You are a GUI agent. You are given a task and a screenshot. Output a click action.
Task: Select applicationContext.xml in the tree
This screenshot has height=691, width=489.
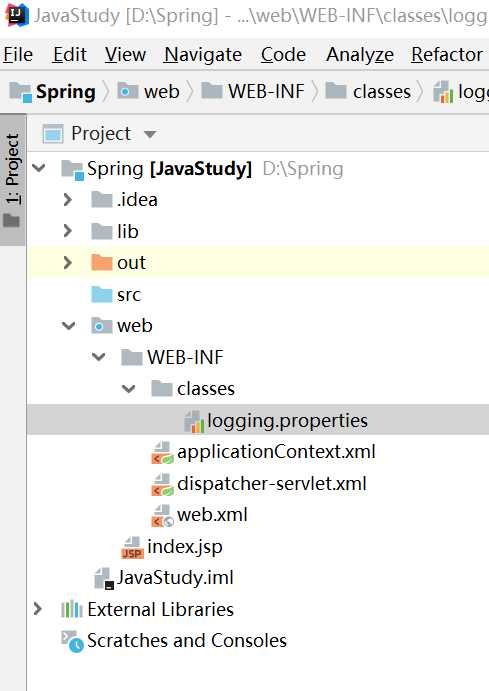(x=276, y=452)
